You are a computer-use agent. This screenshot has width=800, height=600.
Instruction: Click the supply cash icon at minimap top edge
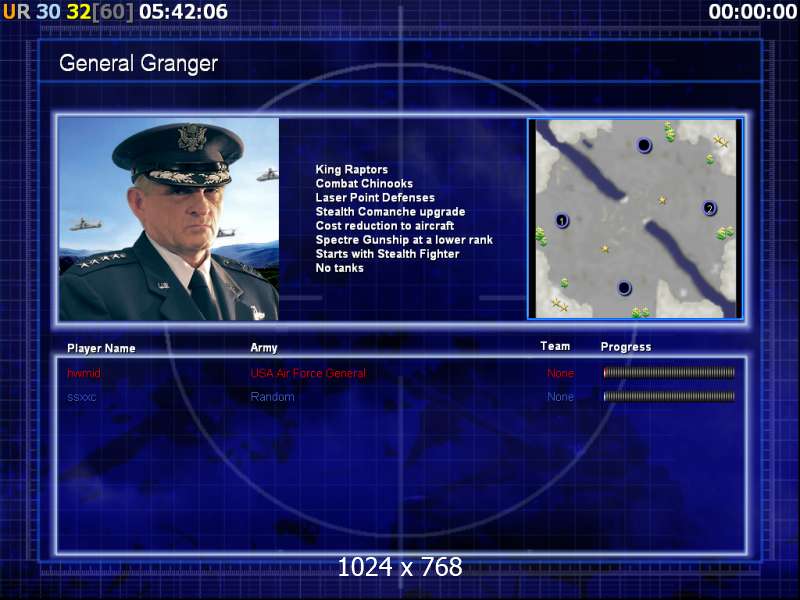click(669, 132)
